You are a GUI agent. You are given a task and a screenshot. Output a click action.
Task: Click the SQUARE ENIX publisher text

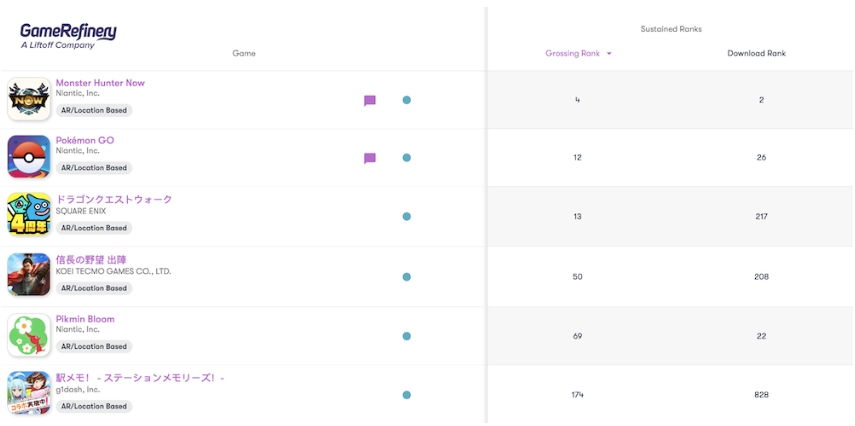pos(81,211)
